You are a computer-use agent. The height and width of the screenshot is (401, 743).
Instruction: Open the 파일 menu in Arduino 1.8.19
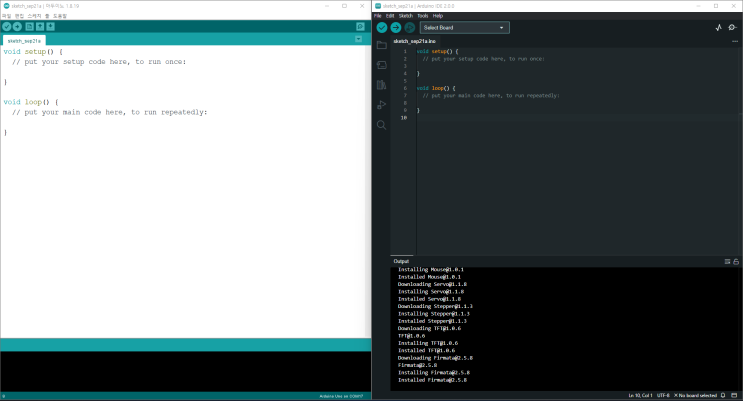(6, 16)
